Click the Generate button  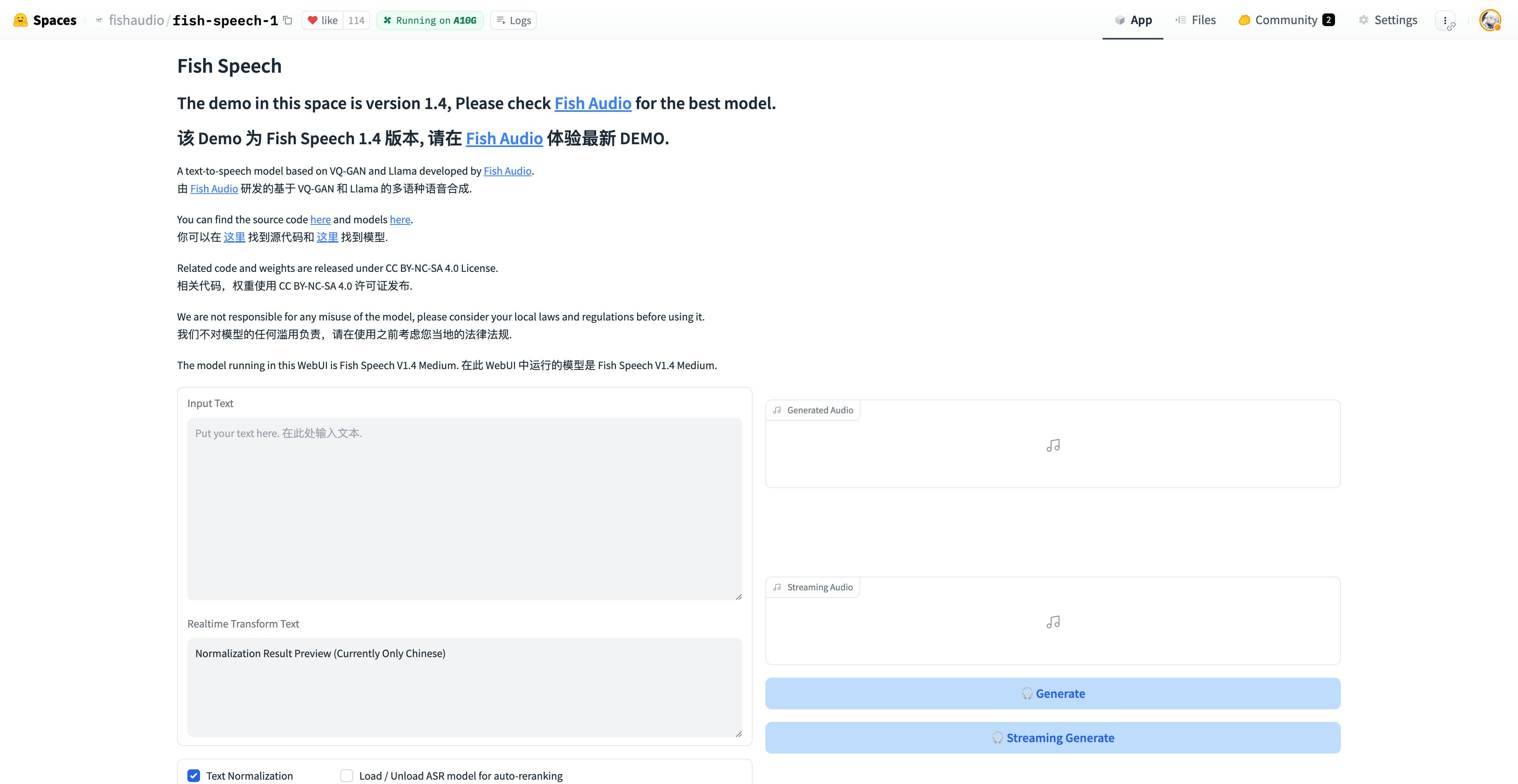pos(1053,693)
